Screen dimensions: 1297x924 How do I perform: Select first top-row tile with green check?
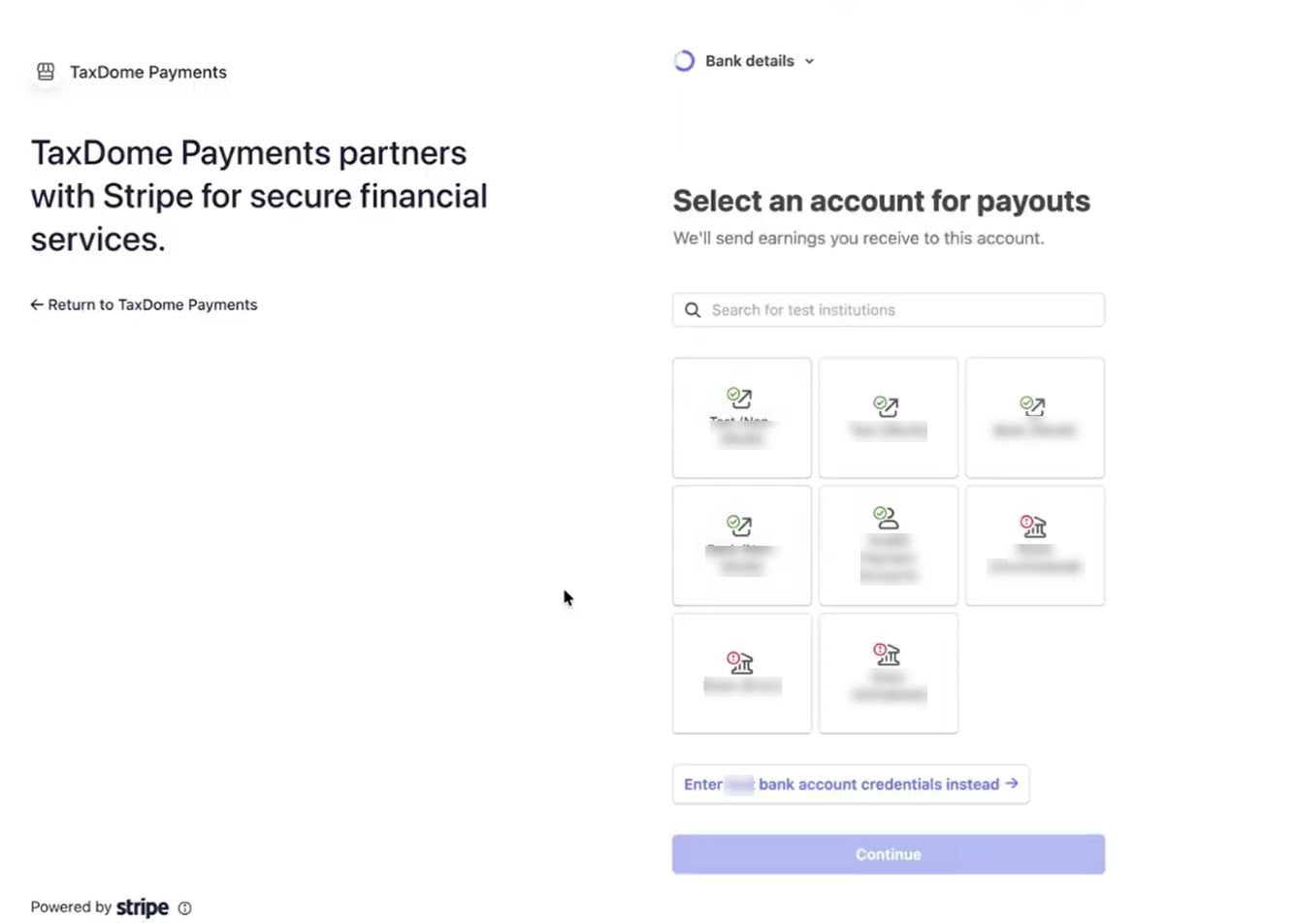pyautogui.click(x=741, y=418)
